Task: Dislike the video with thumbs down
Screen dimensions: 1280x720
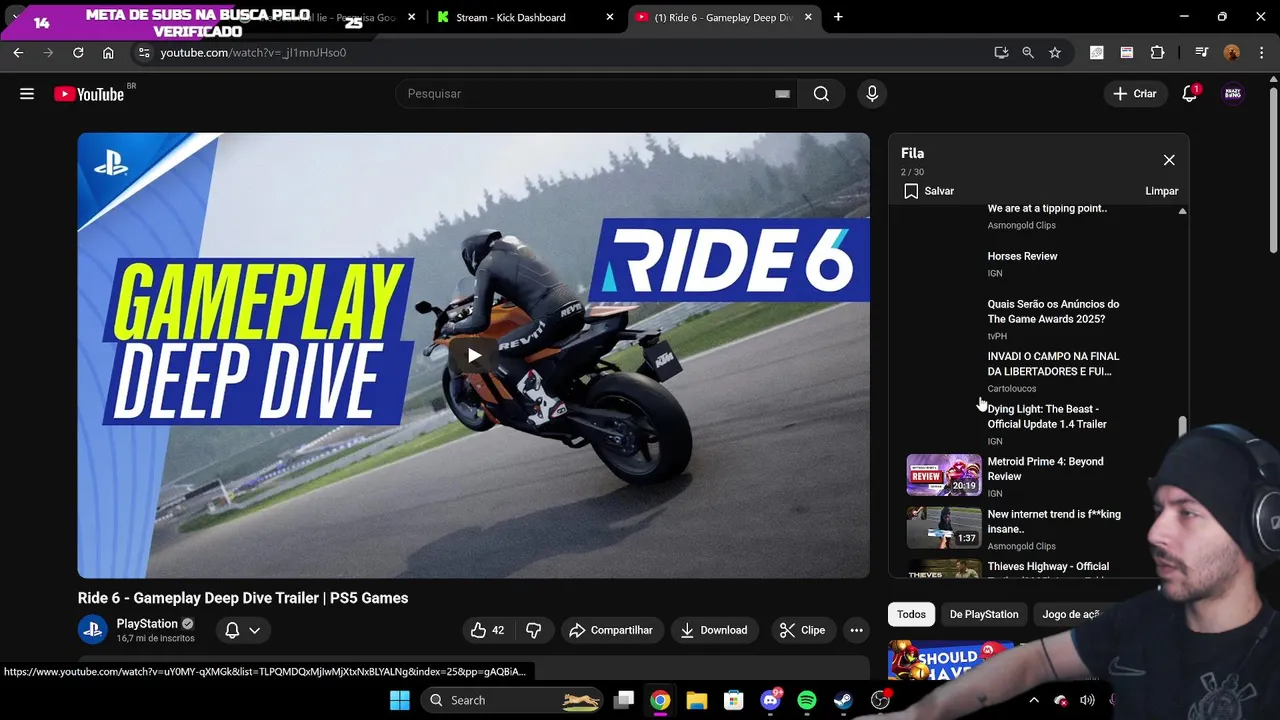Action: (533, 630)
